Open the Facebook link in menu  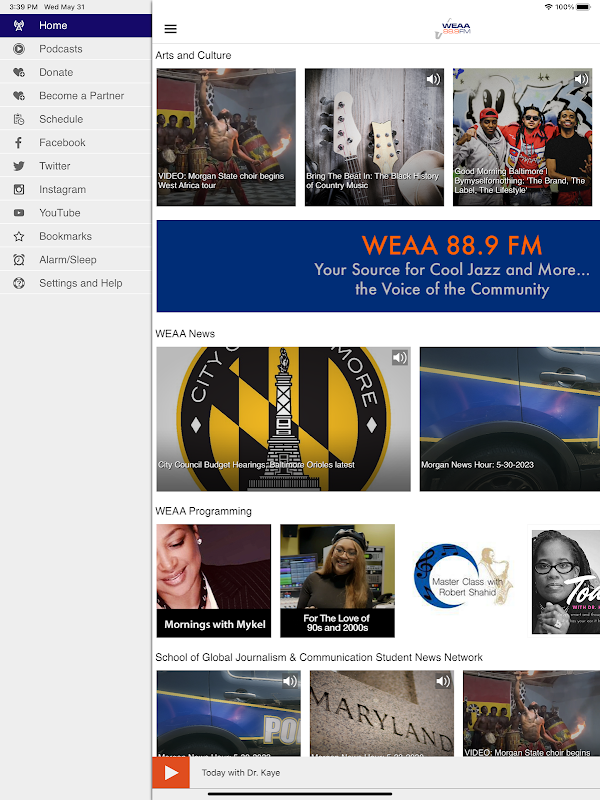pyautogui.click(x=76, y=143)
